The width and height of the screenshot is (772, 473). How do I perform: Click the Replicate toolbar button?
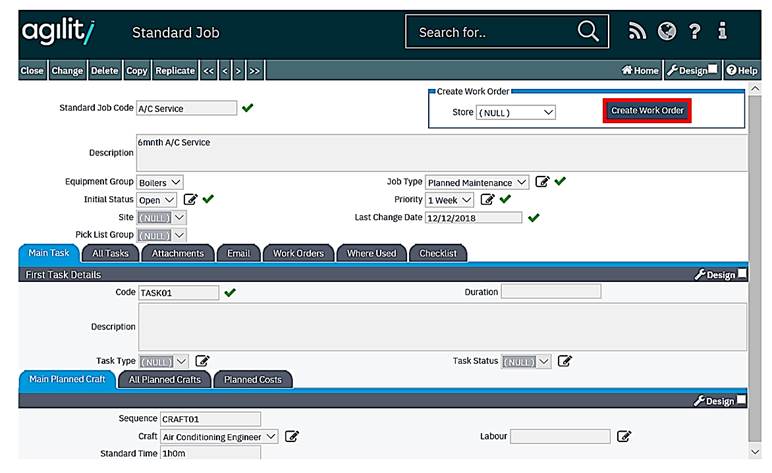pyautogui.click(x=175, y=71)
